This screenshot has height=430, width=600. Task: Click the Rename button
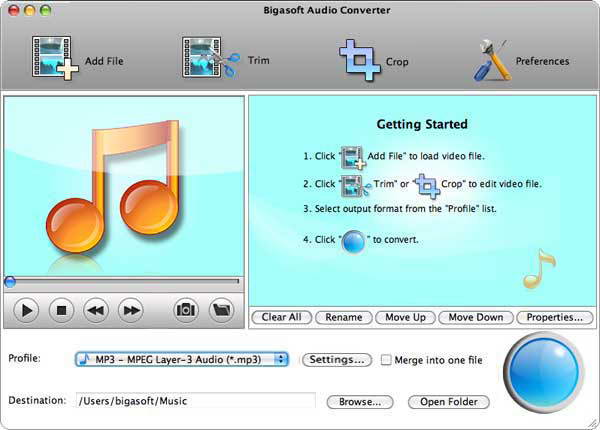pos(344,317)
